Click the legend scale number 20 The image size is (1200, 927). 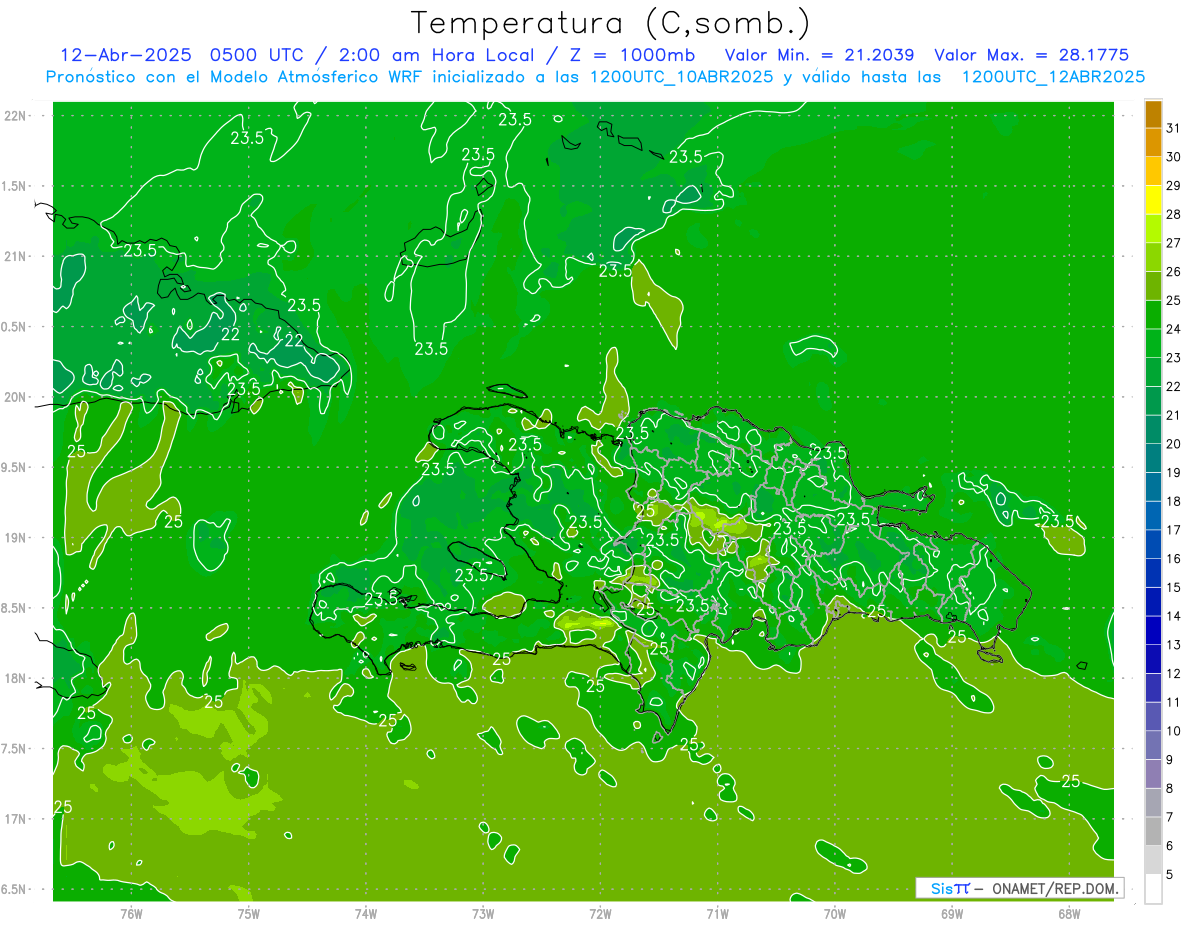tap(1174, 444)
